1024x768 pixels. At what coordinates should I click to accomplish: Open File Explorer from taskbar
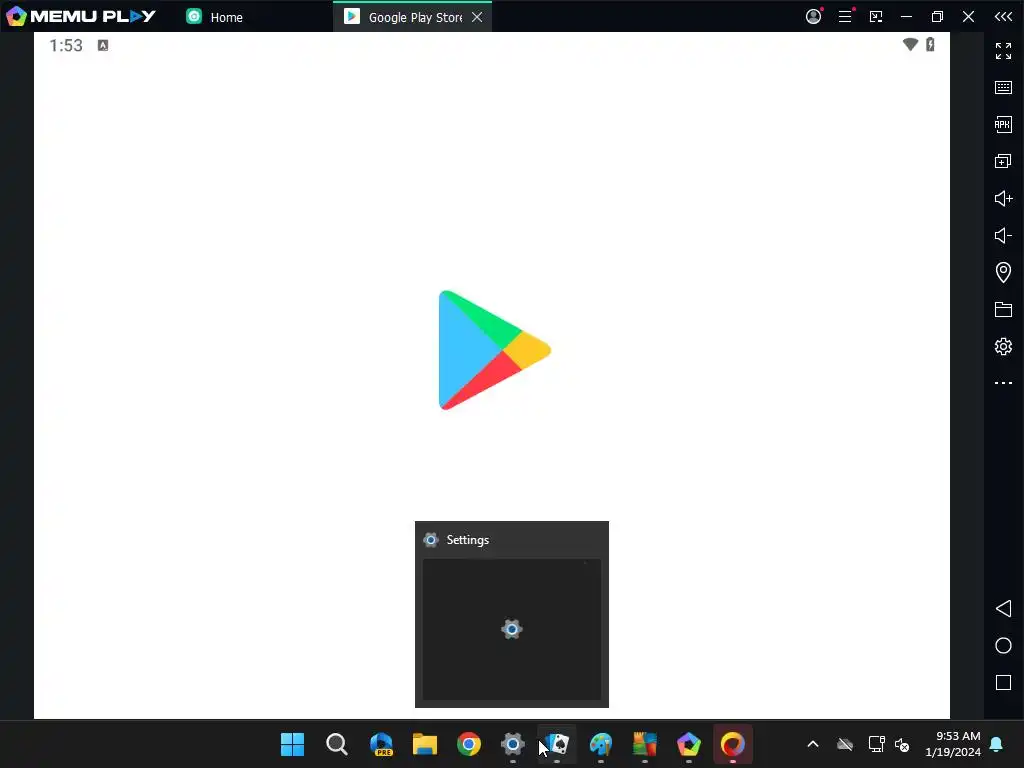[x=424, y=744]
